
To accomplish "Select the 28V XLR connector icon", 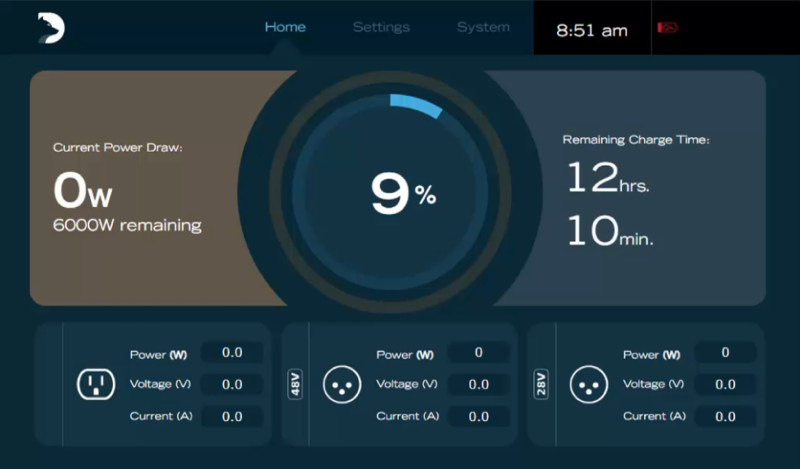I will point(588,384).
